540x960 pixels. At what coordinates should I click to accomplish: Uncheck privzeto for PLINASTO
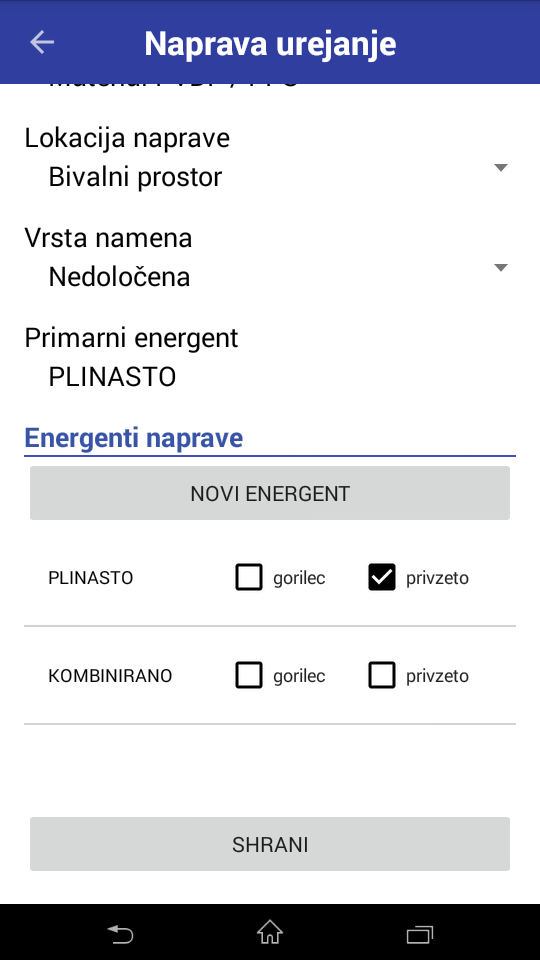(382, 577)
